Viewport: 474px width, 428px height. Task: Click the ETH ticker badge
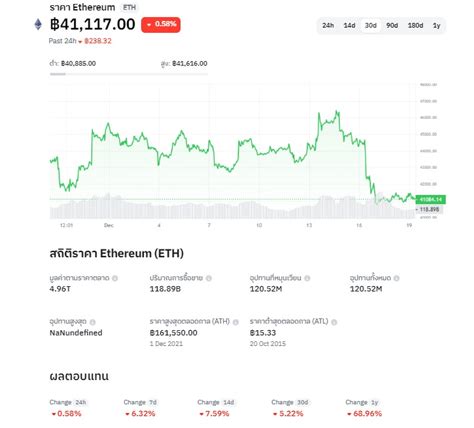click(x=129, y=7)
